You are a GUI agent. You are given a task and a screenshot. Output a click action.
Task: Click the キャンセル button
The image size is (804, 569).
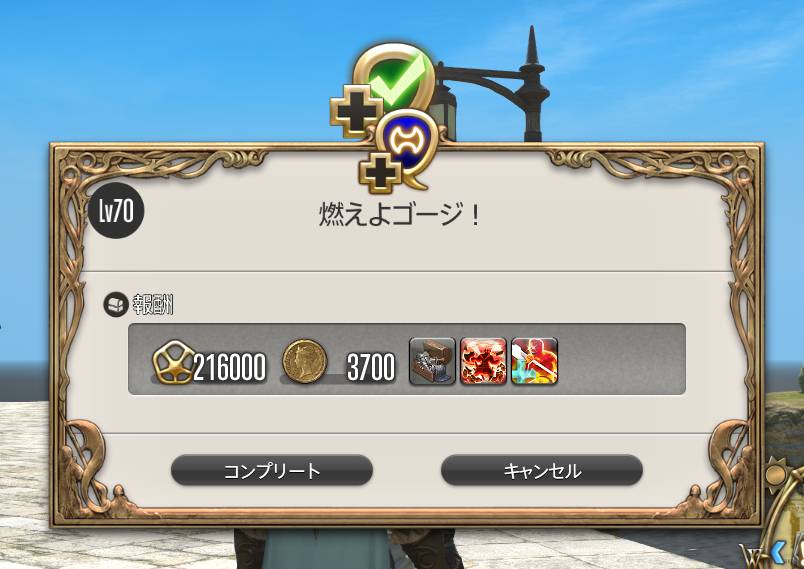541,470
